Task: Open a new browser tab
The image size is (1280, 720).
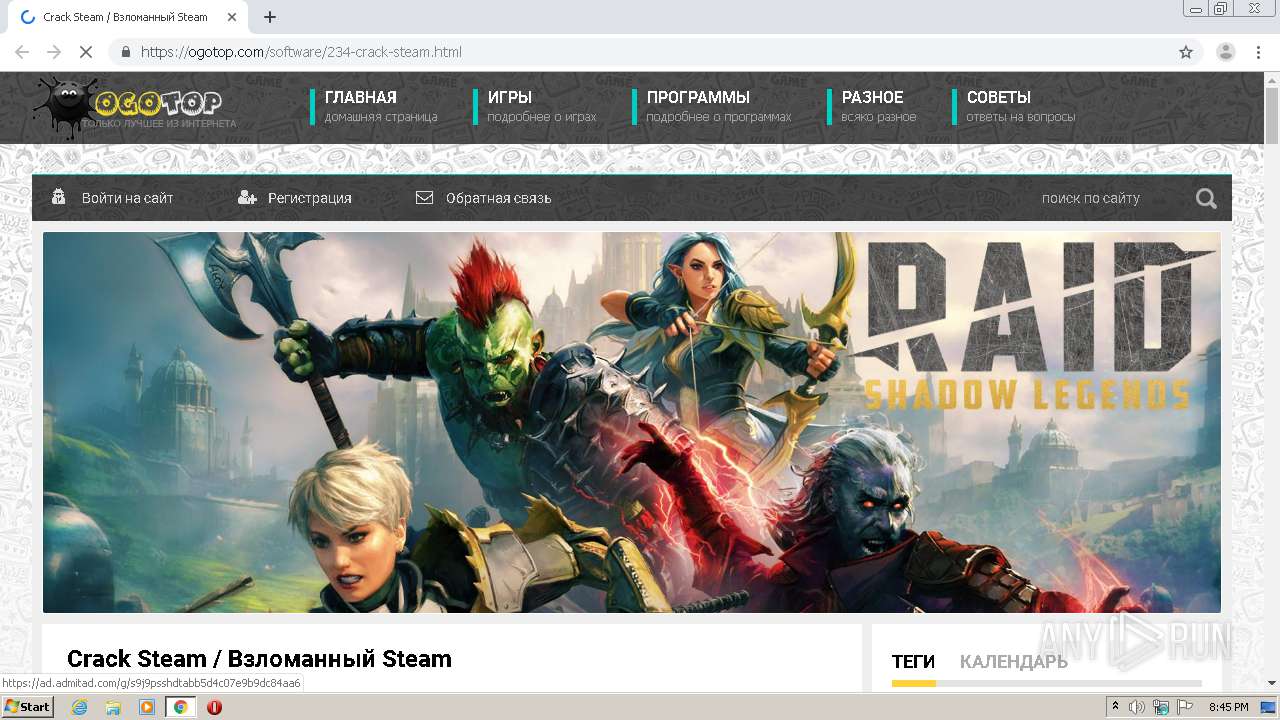Action: click(270, 17)
